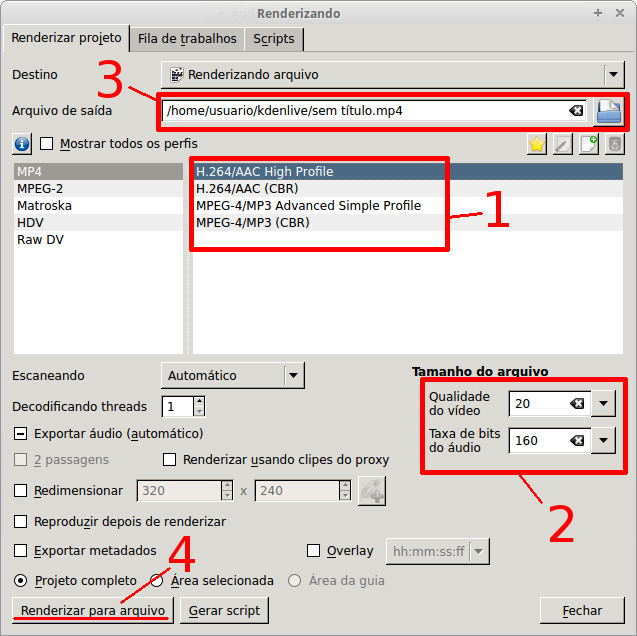
Task: Click the edit profile pencil icon
Action: (x=563, y=145)
